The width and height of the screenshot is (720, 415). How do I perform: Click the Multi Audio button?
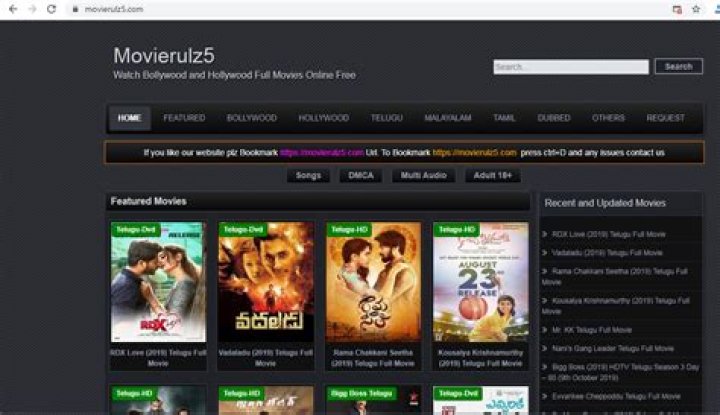pos(423,176)
